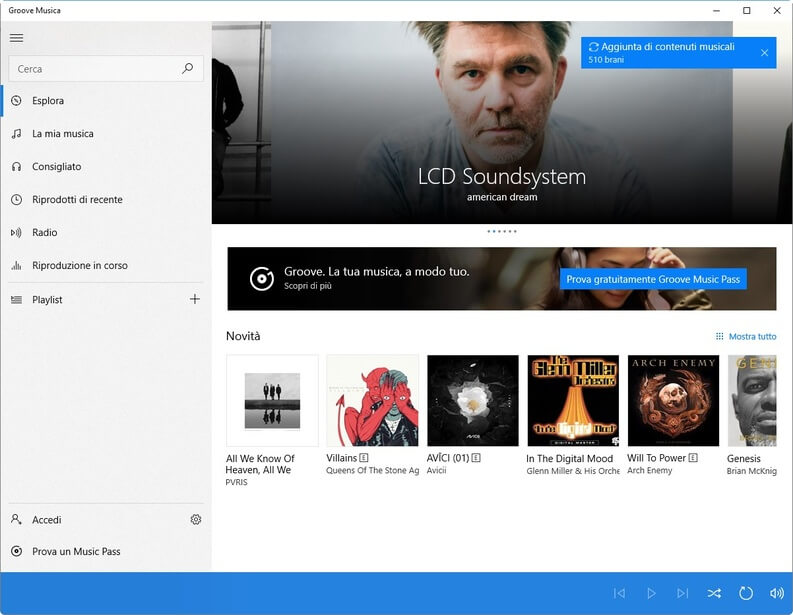793x615 pixels.
Task: Select Esplora in the sidebar
Action: pyautogui.click(x=106, y=101)
